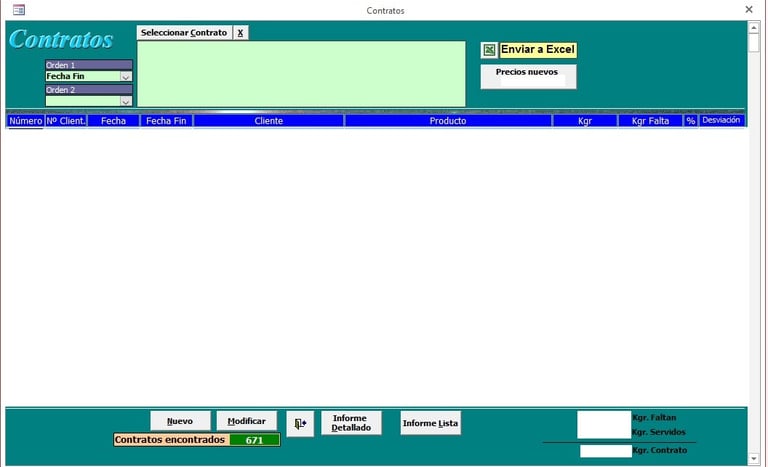The image size is (768, 467).
Task: Click the % column header
Action: point(691,121)
